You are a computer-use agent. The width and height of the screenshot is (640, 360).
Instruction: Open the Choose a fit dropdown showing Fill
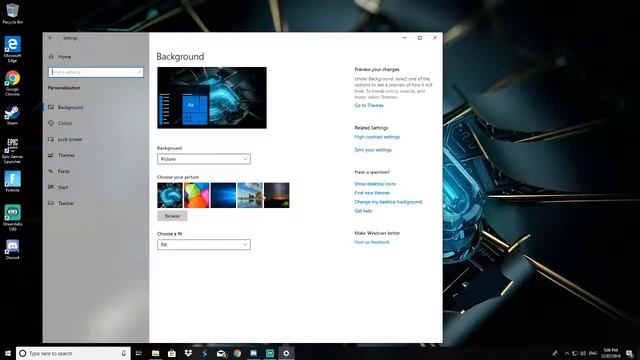click(x=204, y=244)
